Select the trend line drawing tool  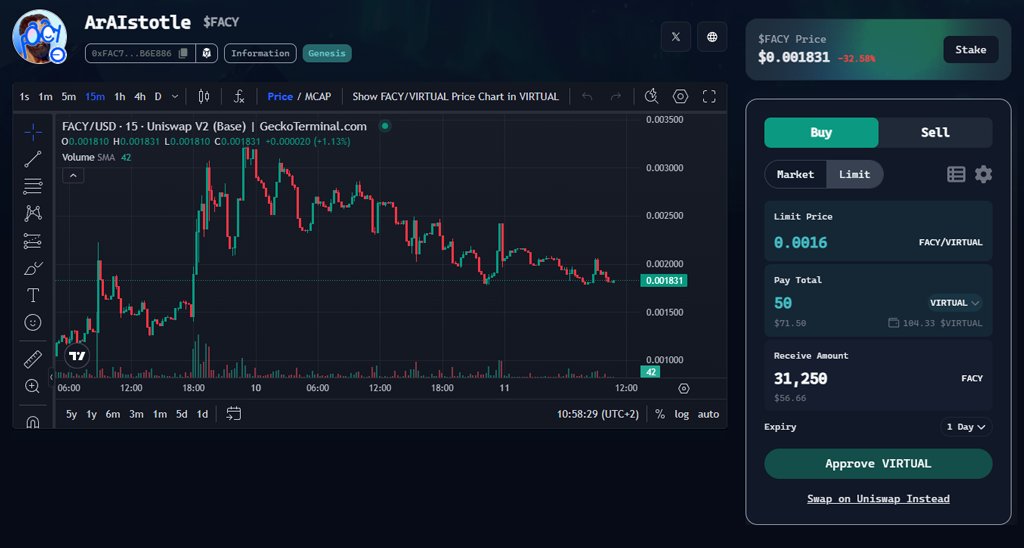coord(33,159)
